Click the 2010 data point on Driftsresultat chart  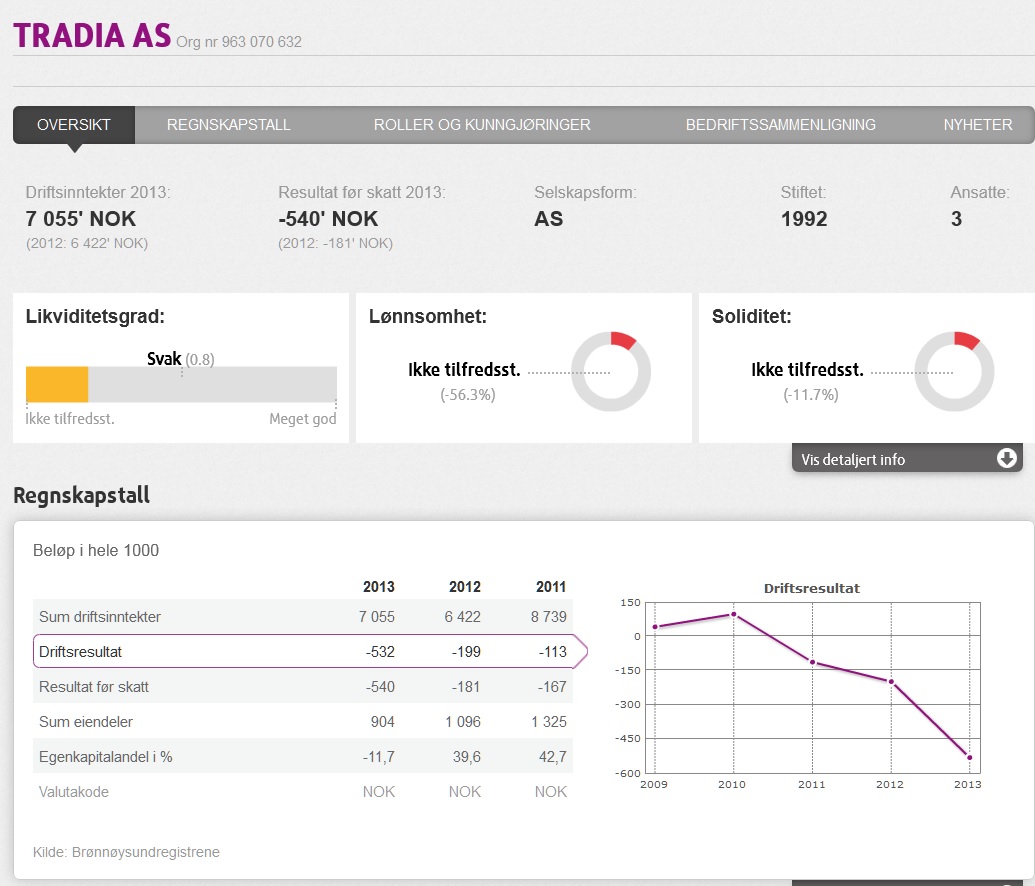[x=733, y=615]
